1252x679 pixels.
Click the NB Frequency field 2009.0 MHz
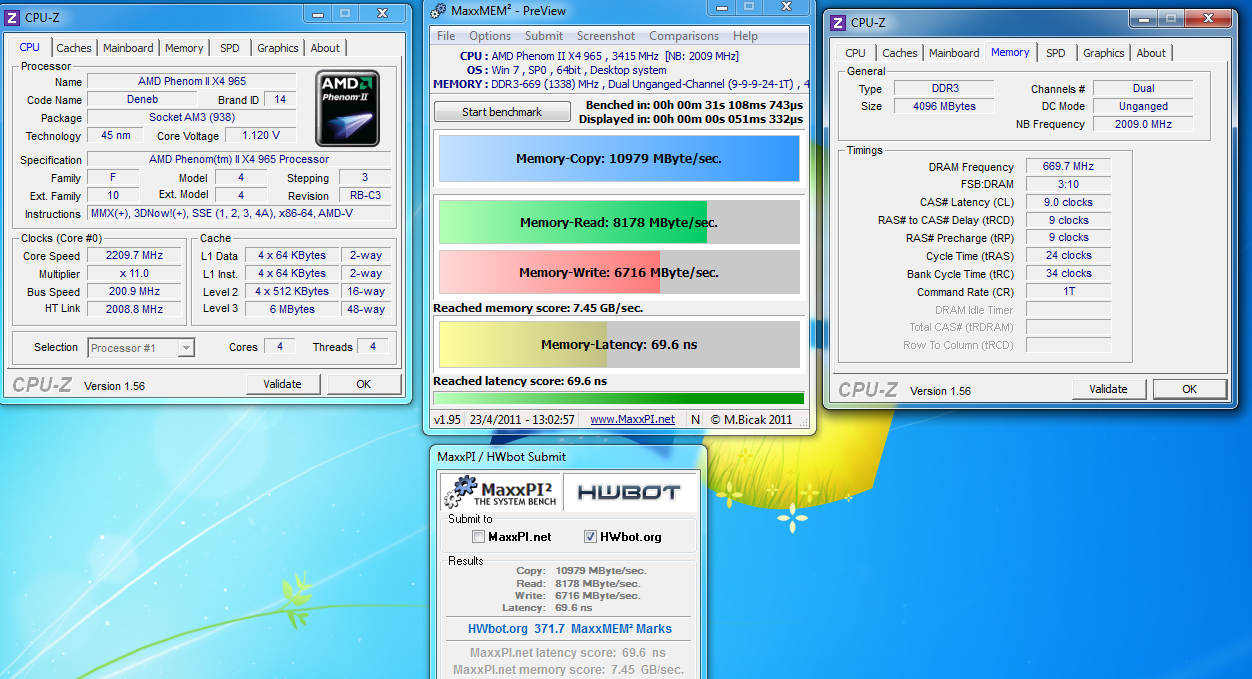coord(1142,124)
